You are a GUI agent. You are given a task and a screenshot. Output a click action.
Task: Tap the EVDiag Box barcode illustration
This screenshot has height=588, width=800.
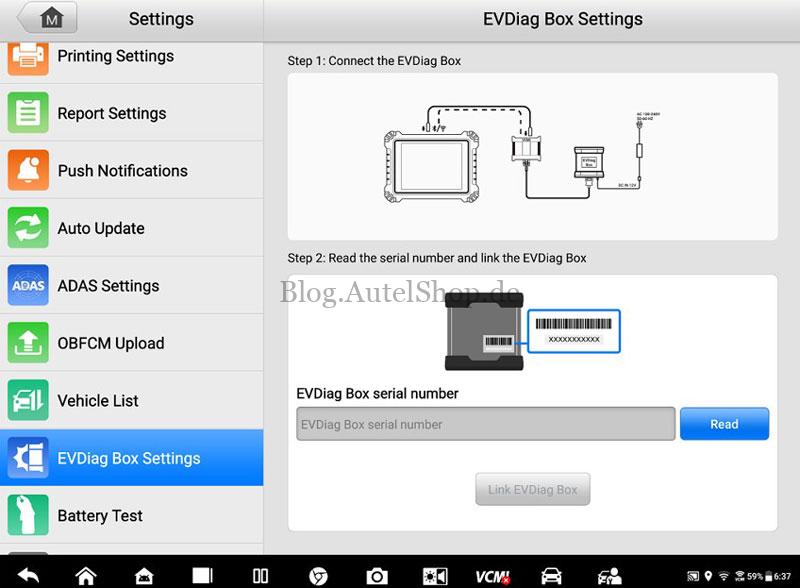pyautogui.click(x=533, y=331)
